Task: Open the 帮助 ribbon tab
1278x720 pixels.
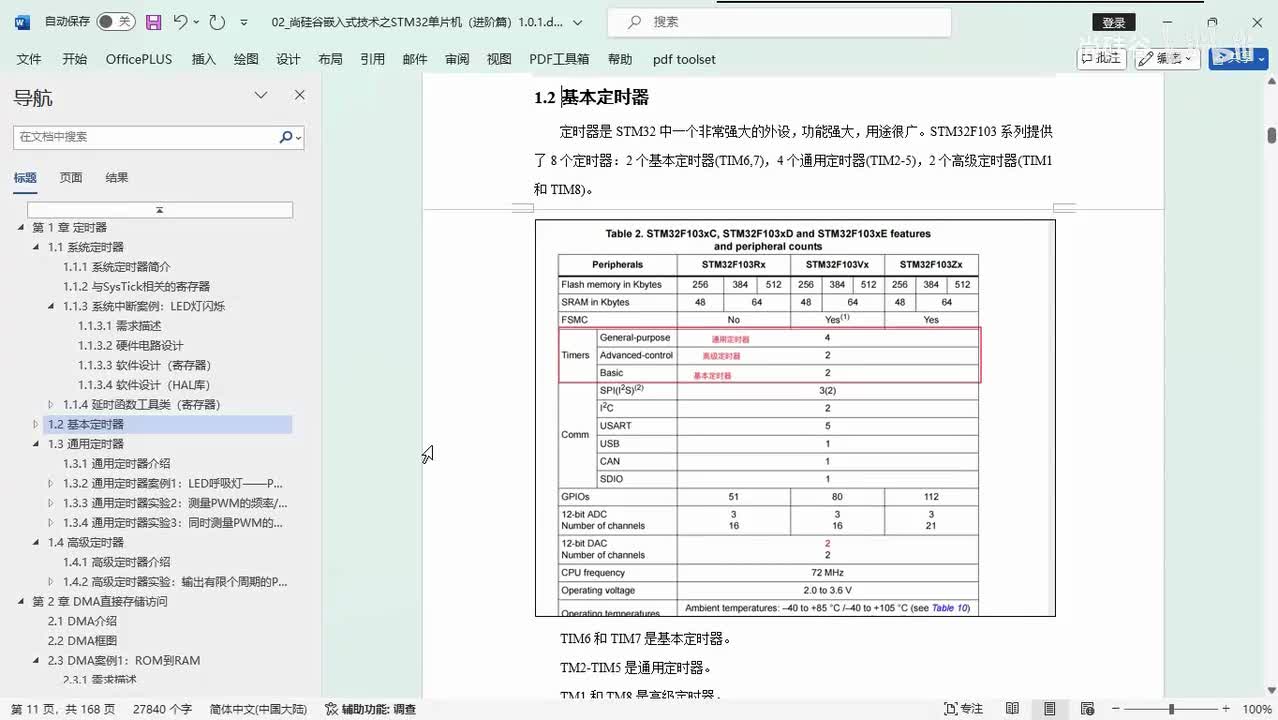Action: coord(620,59)
